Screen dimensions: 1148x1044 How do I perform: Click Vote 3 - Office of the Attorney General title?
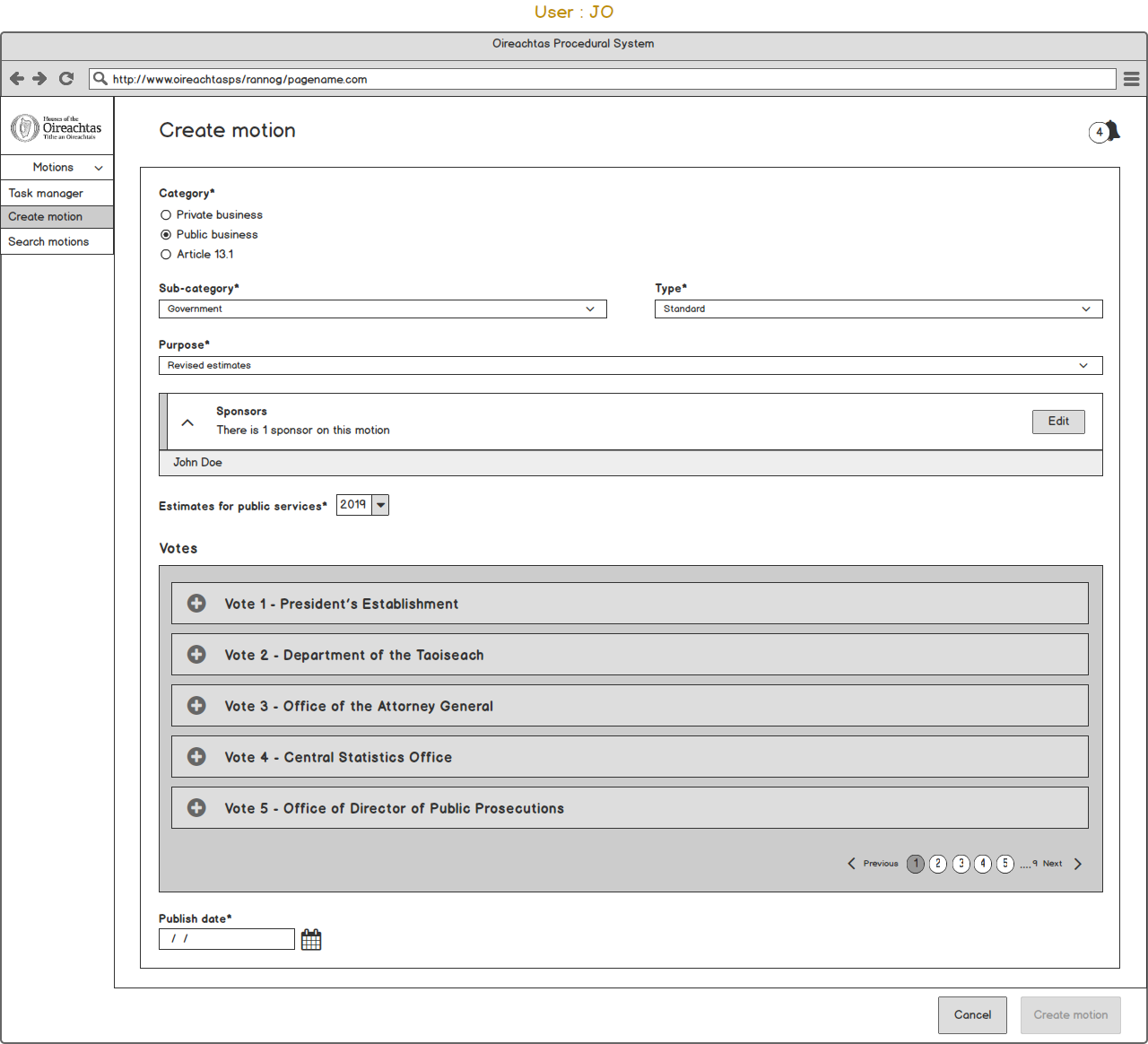(x=359, y=707)
